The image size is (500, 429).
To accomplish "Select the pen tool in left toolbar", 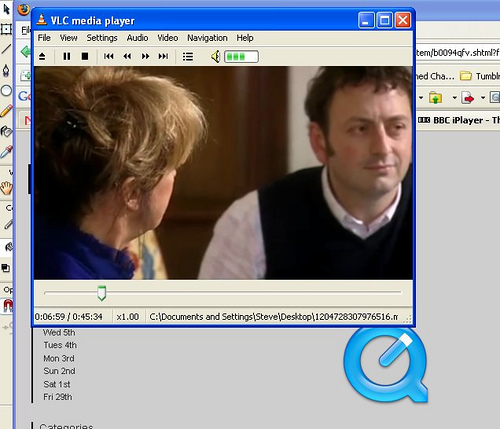I will pyautogui.click(x=6, y=70).
